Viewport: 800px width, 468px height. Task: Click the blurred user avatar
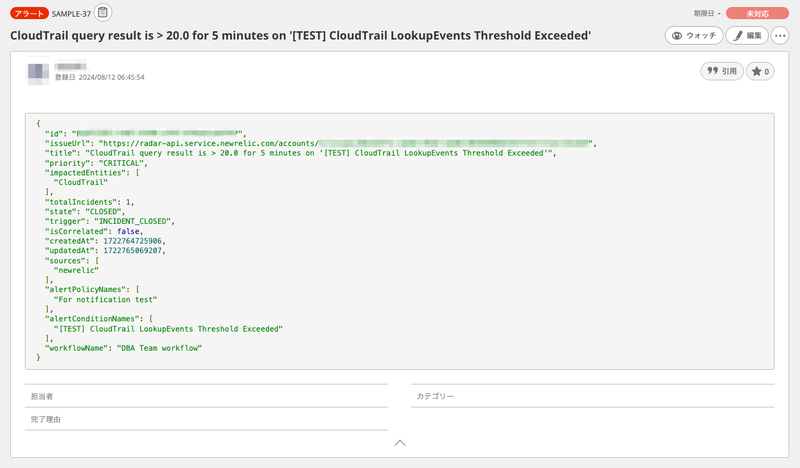click(38, 73)
